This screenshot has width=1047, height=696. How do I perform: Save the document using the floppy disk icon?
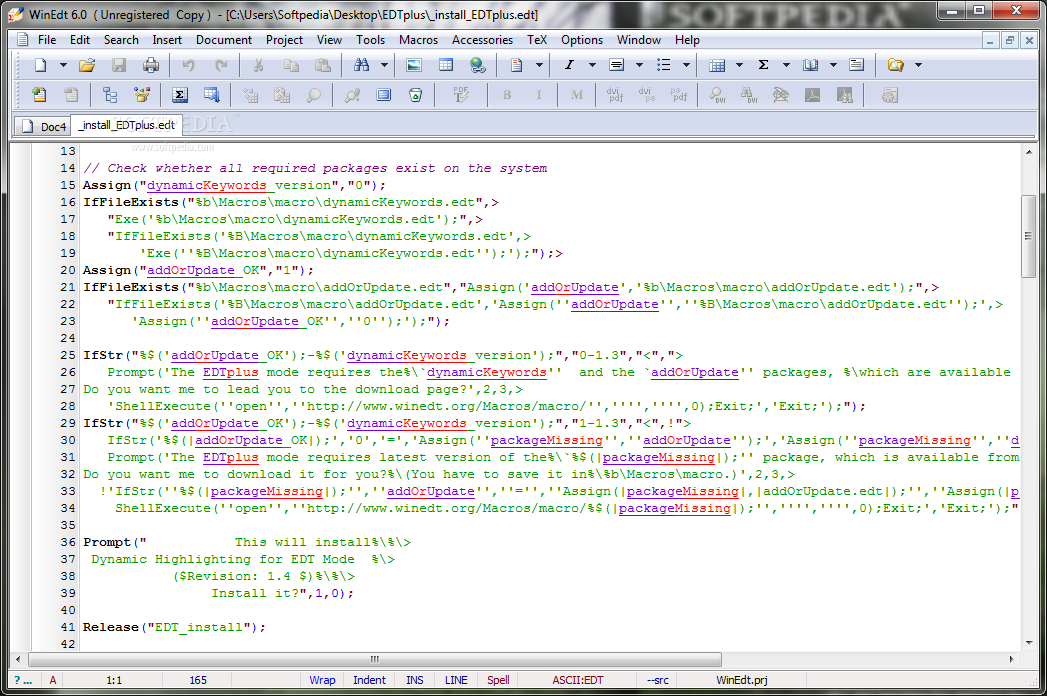tap(119, 65)
